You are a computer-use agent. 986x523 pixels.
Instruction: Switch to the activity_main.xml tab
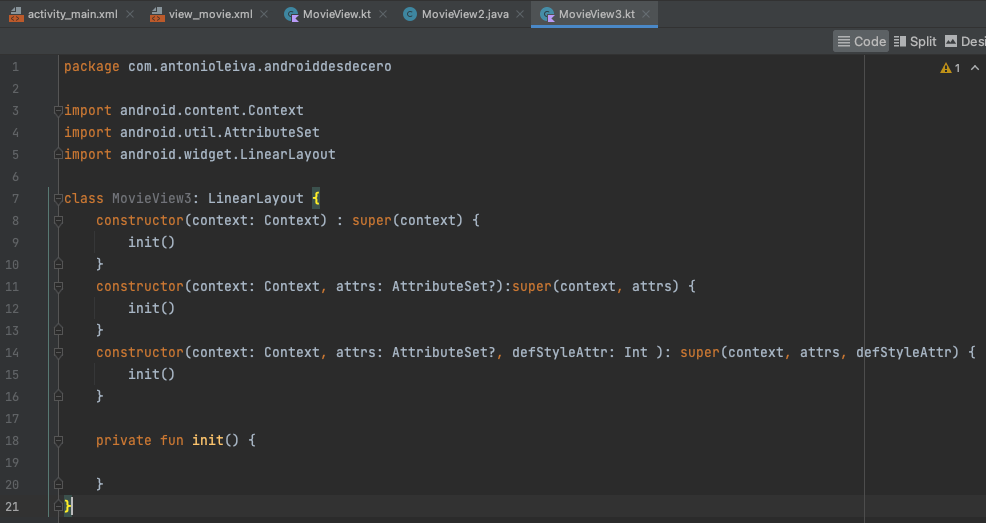point(72,14)
